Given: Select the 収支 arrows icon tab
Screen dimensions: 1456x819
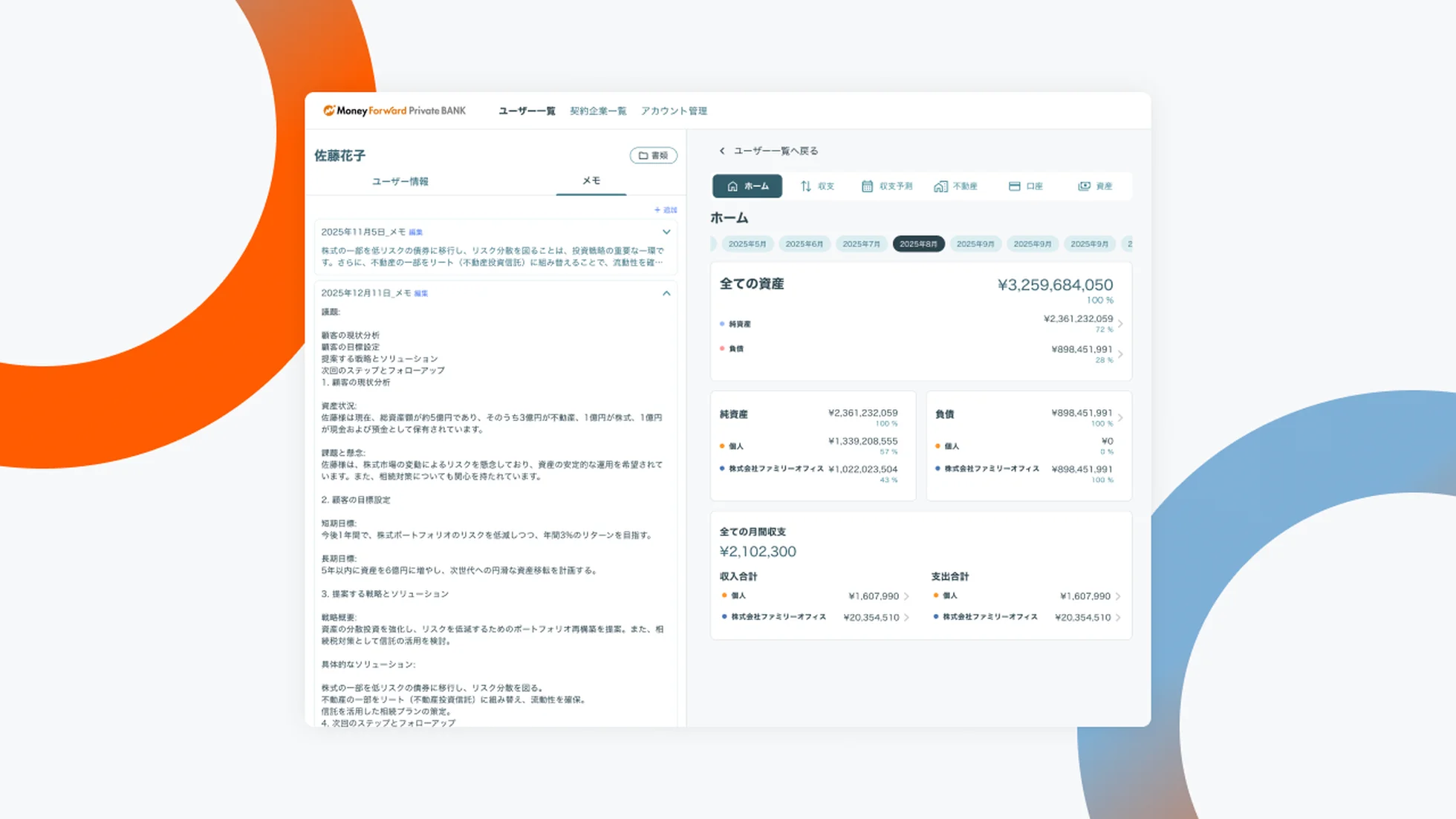Looking at the screenshot, I should pyautogui.click(x=817, y=186).
